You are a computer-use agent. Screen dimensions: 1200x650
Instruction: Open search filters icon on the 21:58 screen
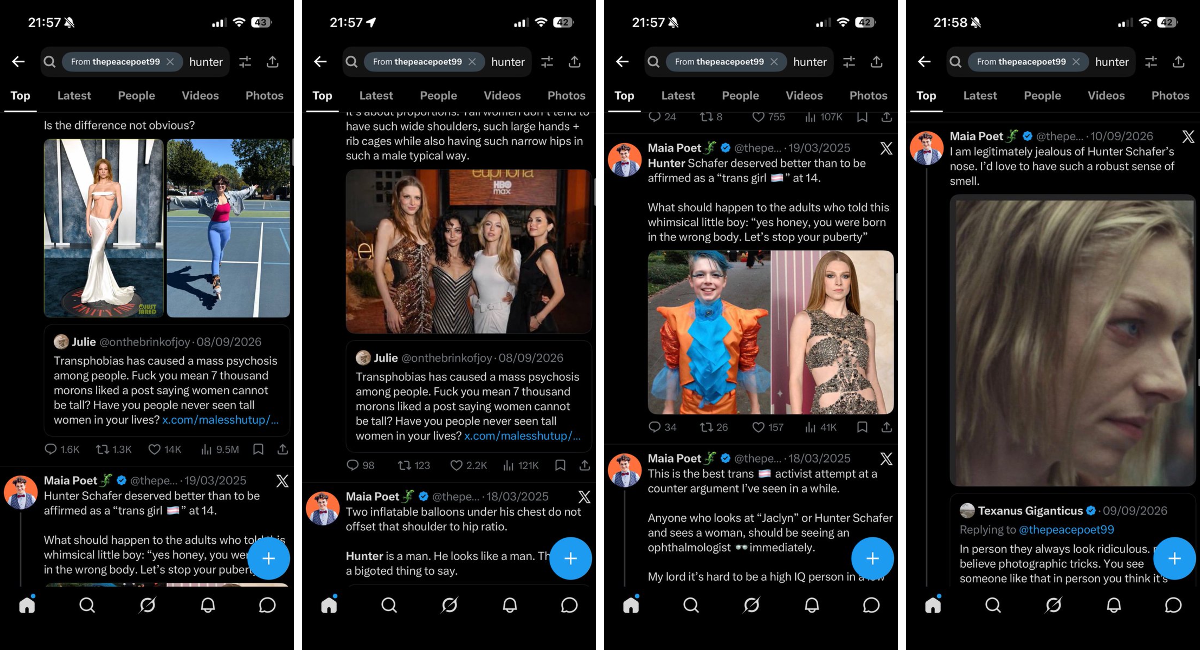pyautogui.click(x=1151, y=62)
